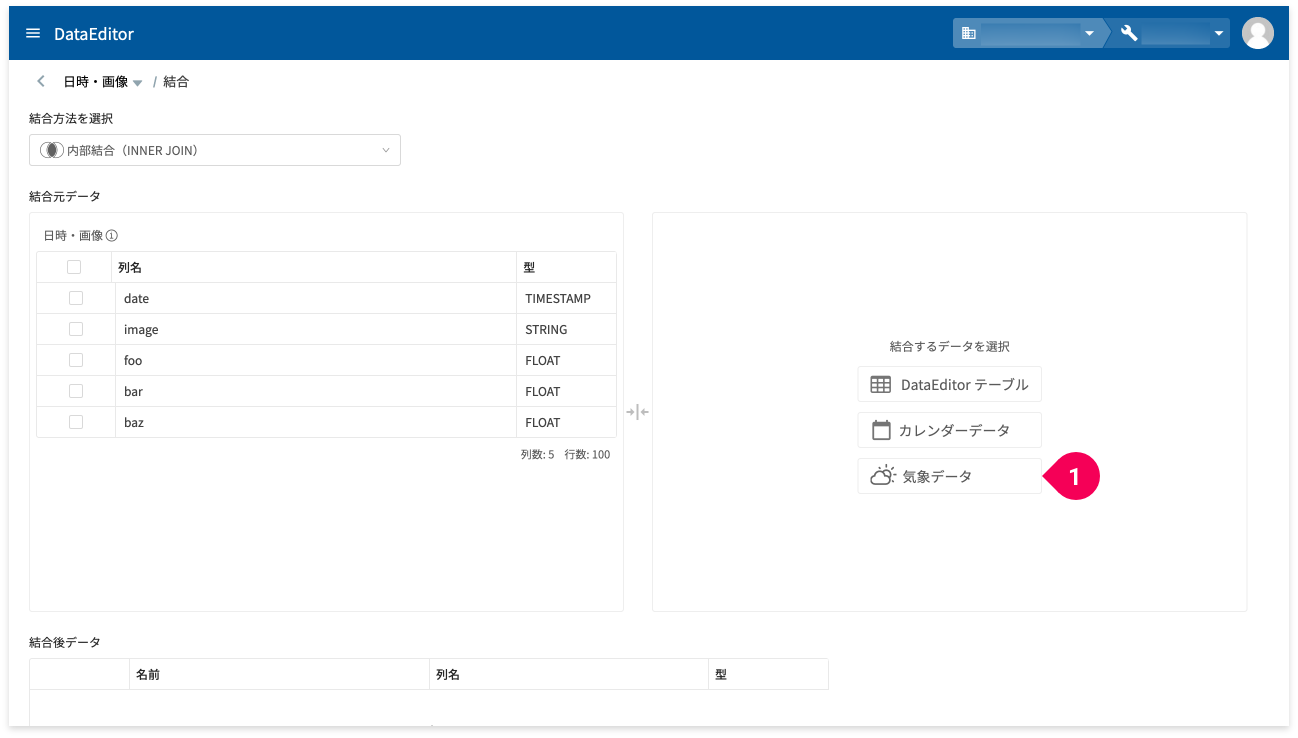This screenshot has height=738, width=1298.
Task: Expand the 日時・画像 breadcrumb dropdown
Action: coord(138,83)
